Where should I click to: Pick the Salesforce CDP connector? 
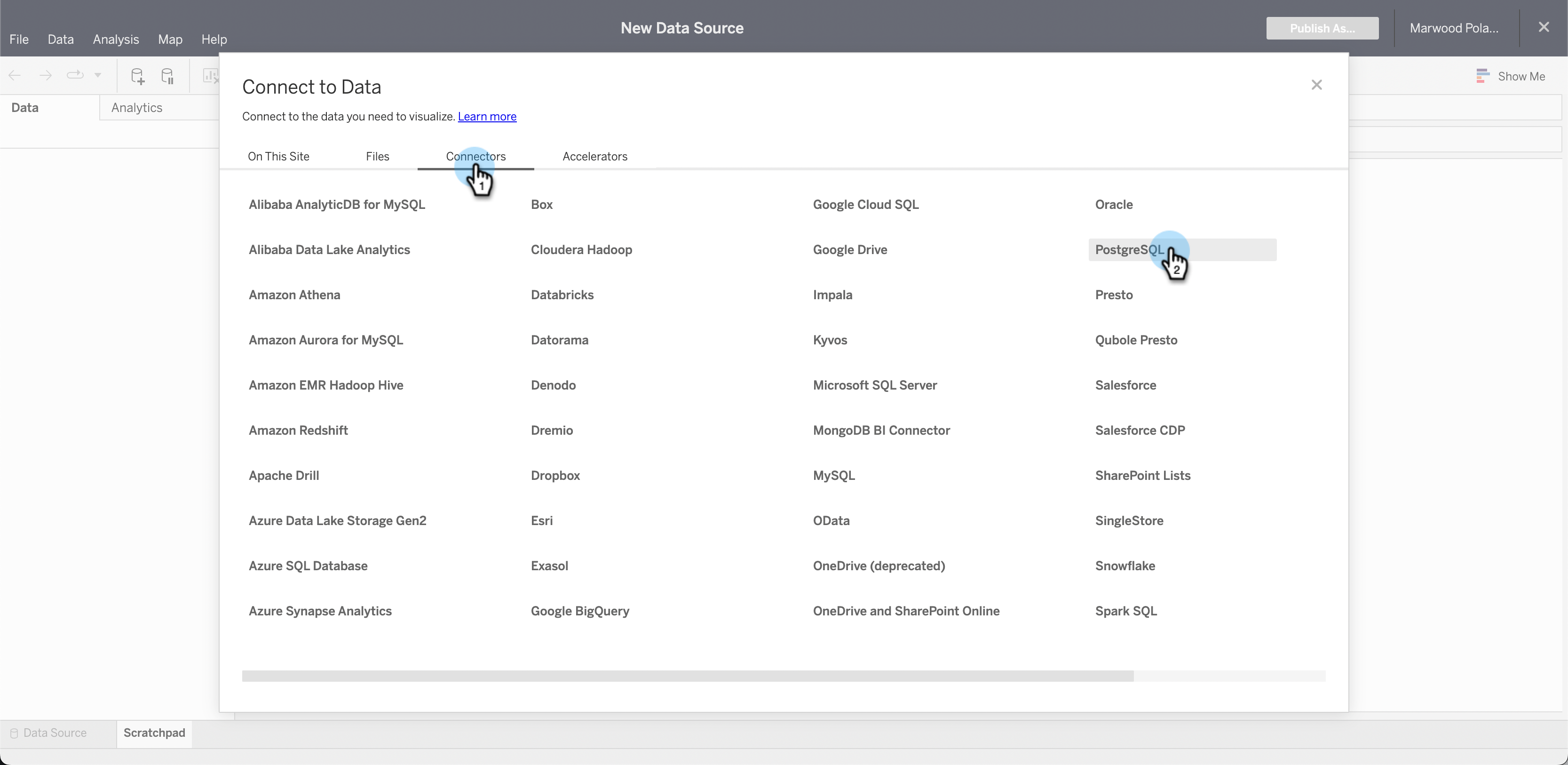tap(1140, 430)
